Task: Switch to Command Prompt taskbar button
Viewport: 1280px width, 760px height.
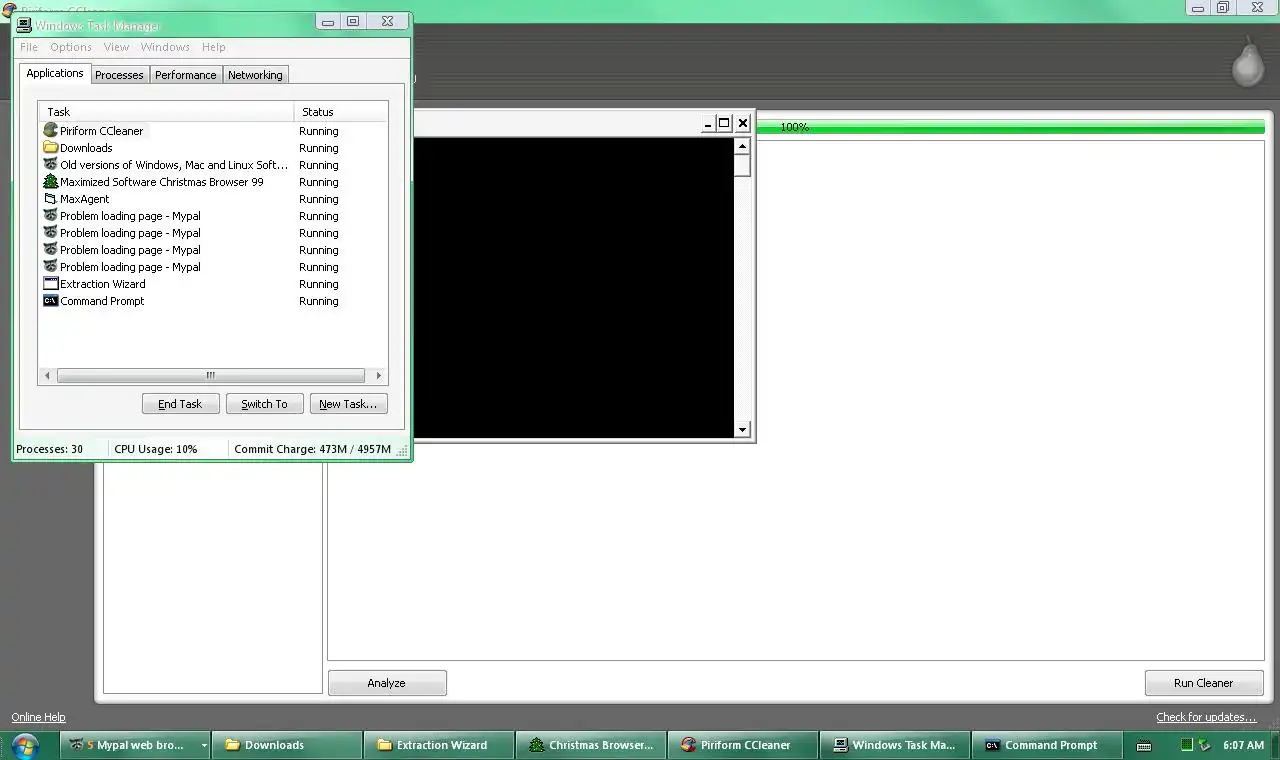Action: [1048, 745]
